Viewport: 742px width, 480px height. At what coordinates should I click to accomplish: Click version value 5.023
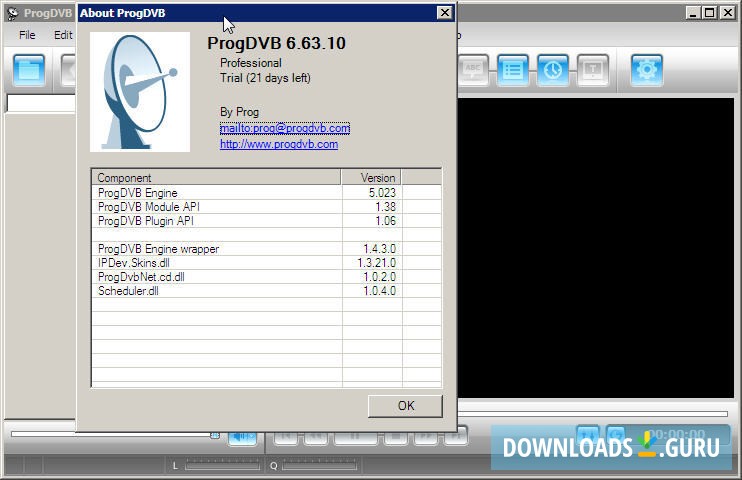pyautogui.click(x=382, y=193)
